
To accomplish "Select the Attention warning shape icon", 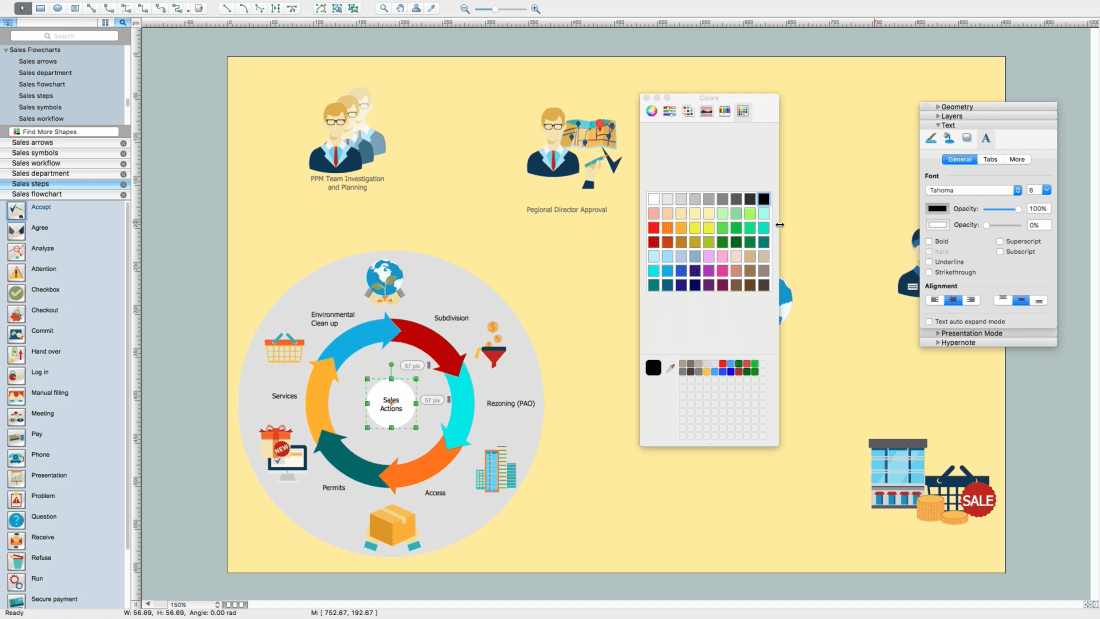I will (16, 272).
